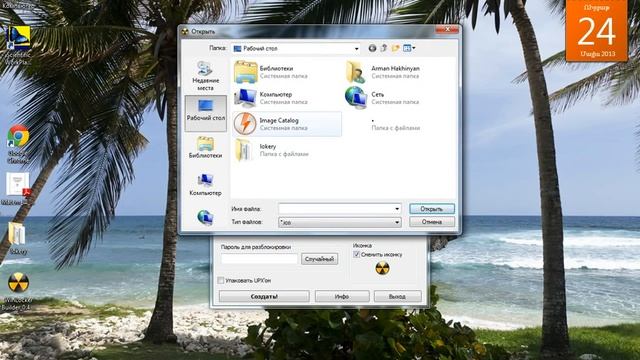The width and height of the screenshot is (640, 360).
Task: Click the password field under Пароль для разблокировки
Action: (x=260, y=259)
